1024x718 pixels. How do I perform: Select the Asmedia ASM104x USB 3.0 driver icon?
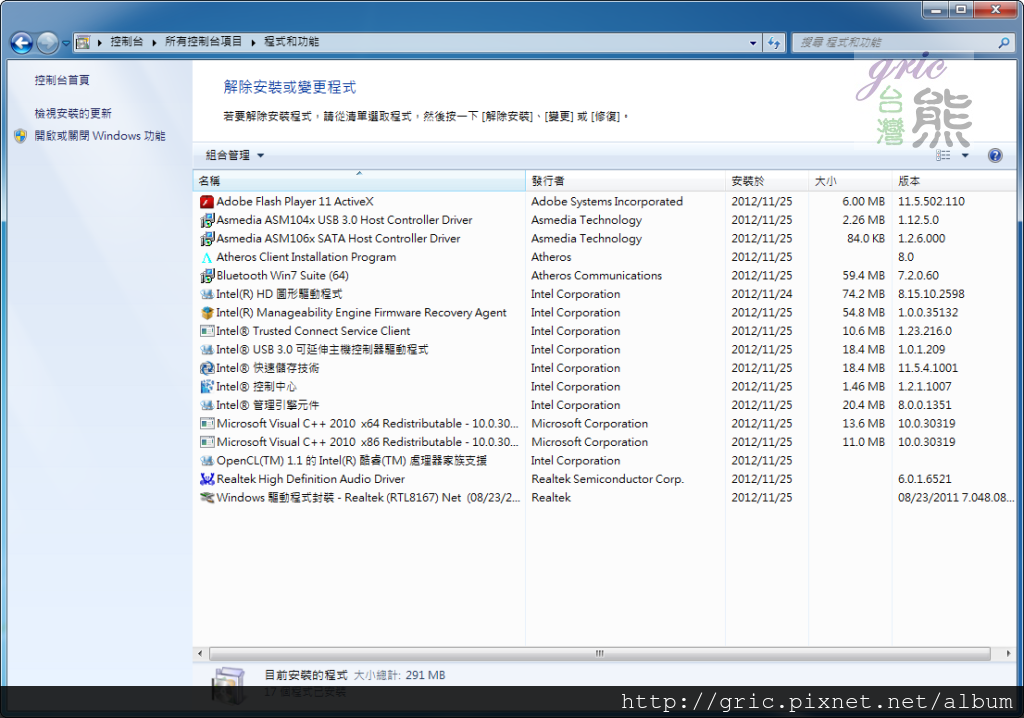coord(207,220)
